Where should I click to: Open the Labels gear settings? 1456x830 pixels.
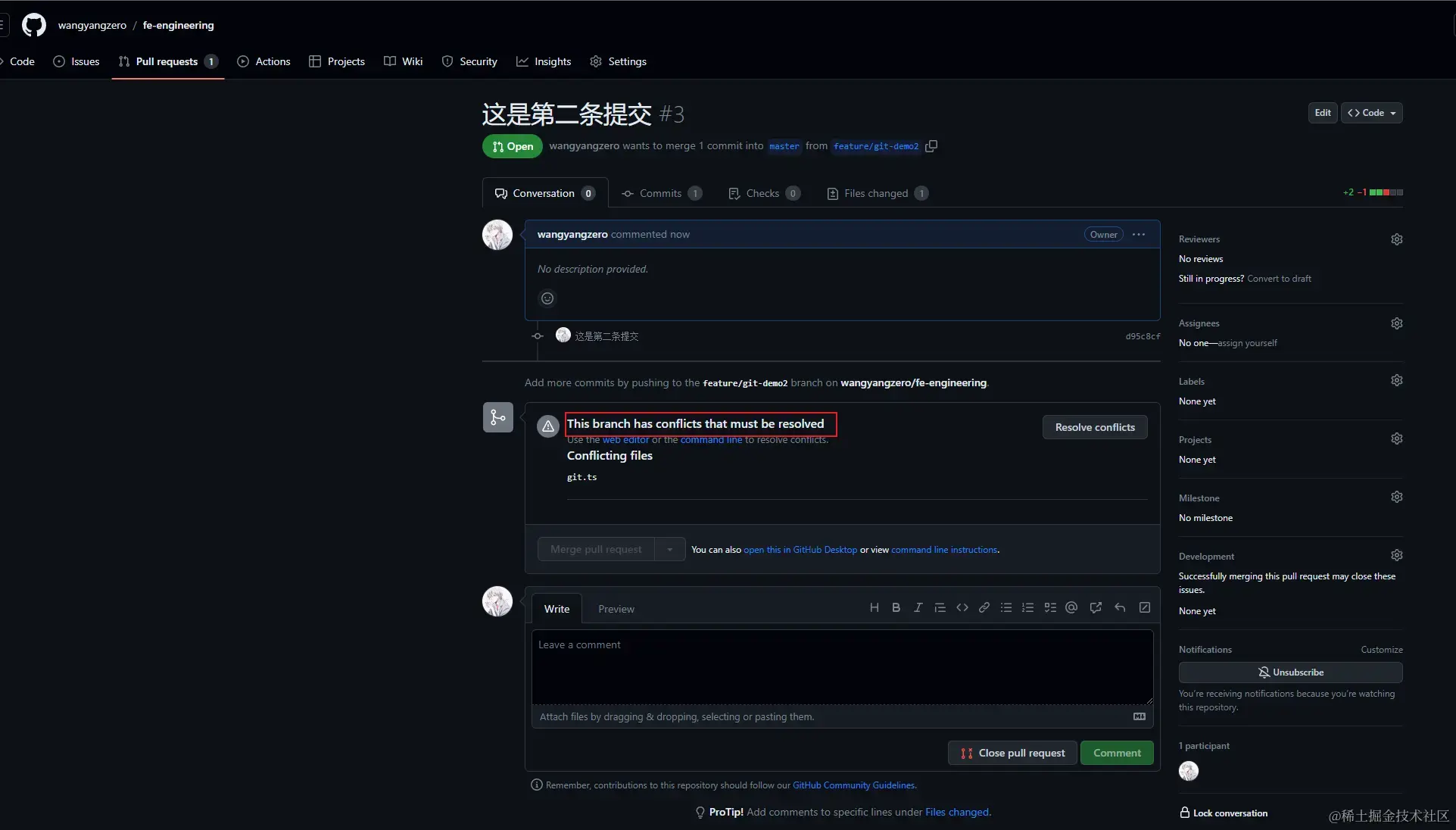1396,380
